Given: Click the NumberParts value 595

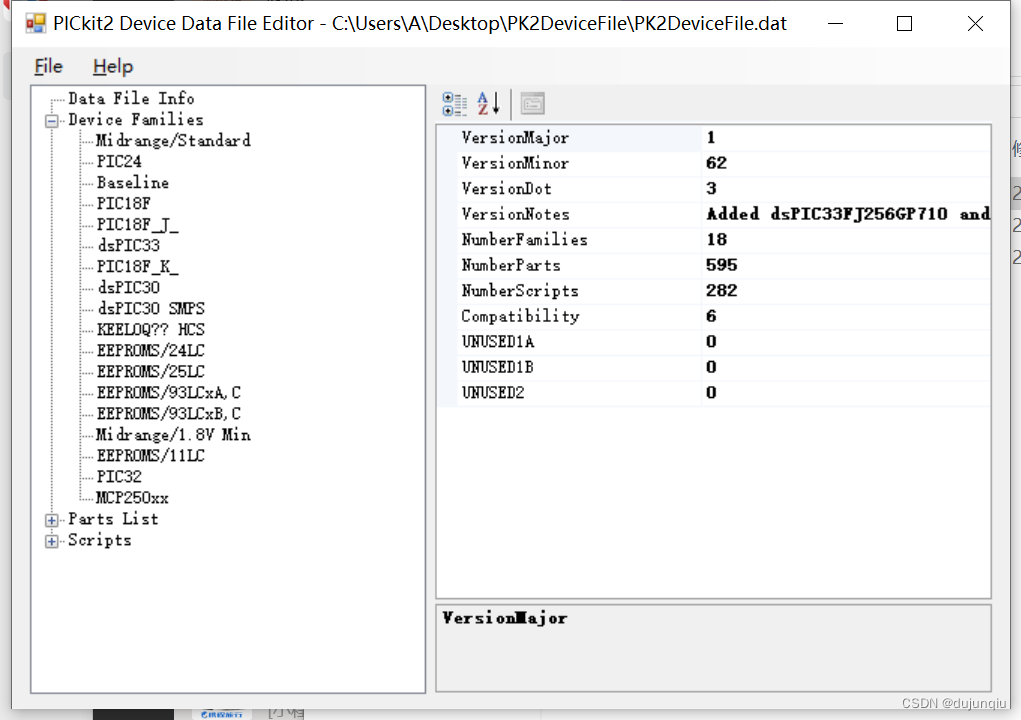Looking at the screenshot, I should [721, 266].
